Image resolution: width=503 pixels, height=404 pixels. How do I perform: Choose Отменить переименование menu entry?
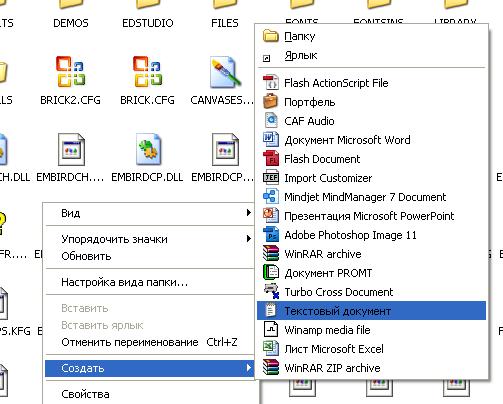pos(150,342)
